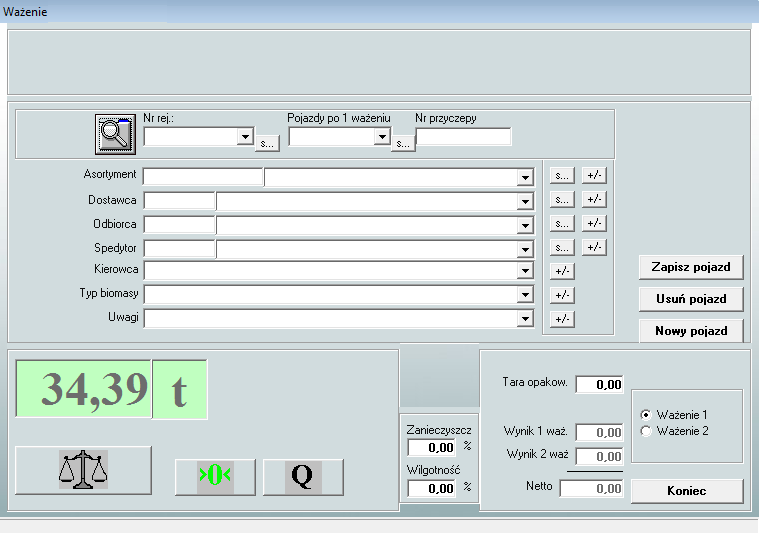Viewport: 759px width, 534px height.
Task: Click the green zero scale button
Action: [x=215, y=477]
